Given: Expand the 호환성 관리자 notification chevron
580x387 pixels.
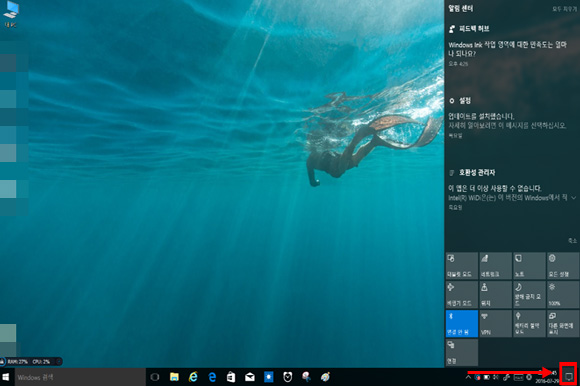Looking at the screenshot, I should [x=574, y=198].
